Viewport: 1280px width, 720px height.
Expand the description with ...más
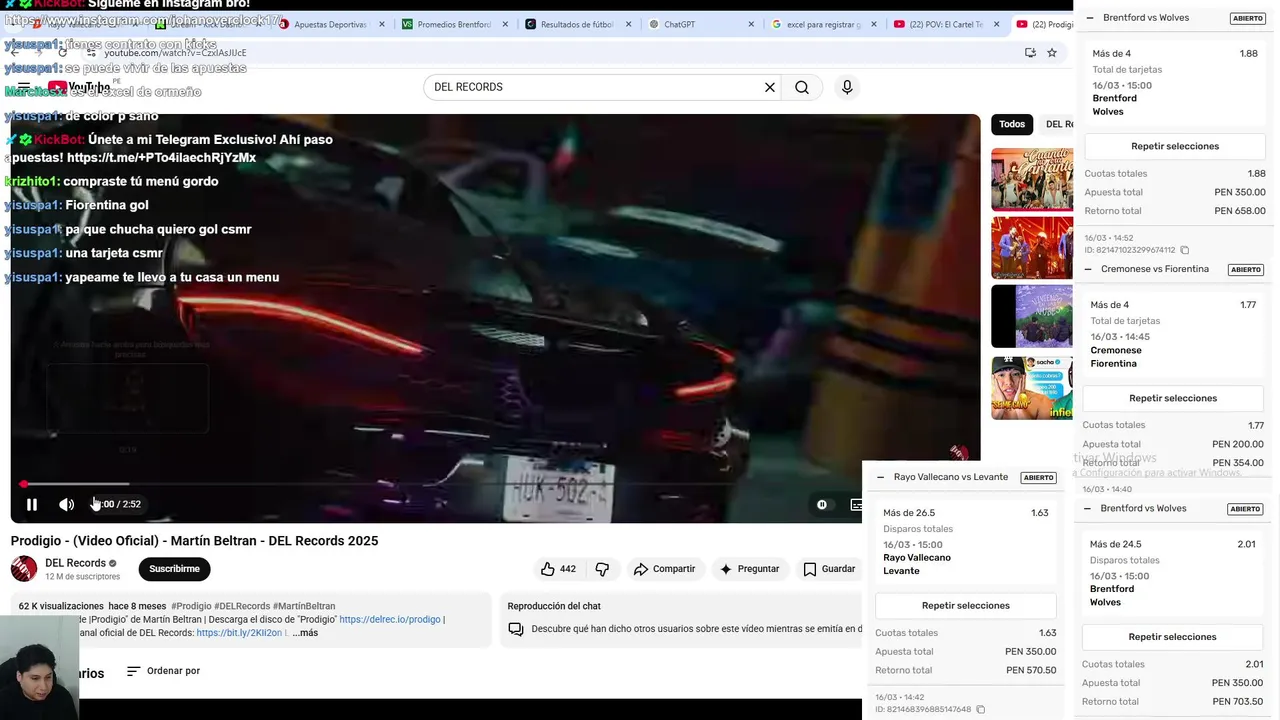pyautogui.click(x=305, y=633)
